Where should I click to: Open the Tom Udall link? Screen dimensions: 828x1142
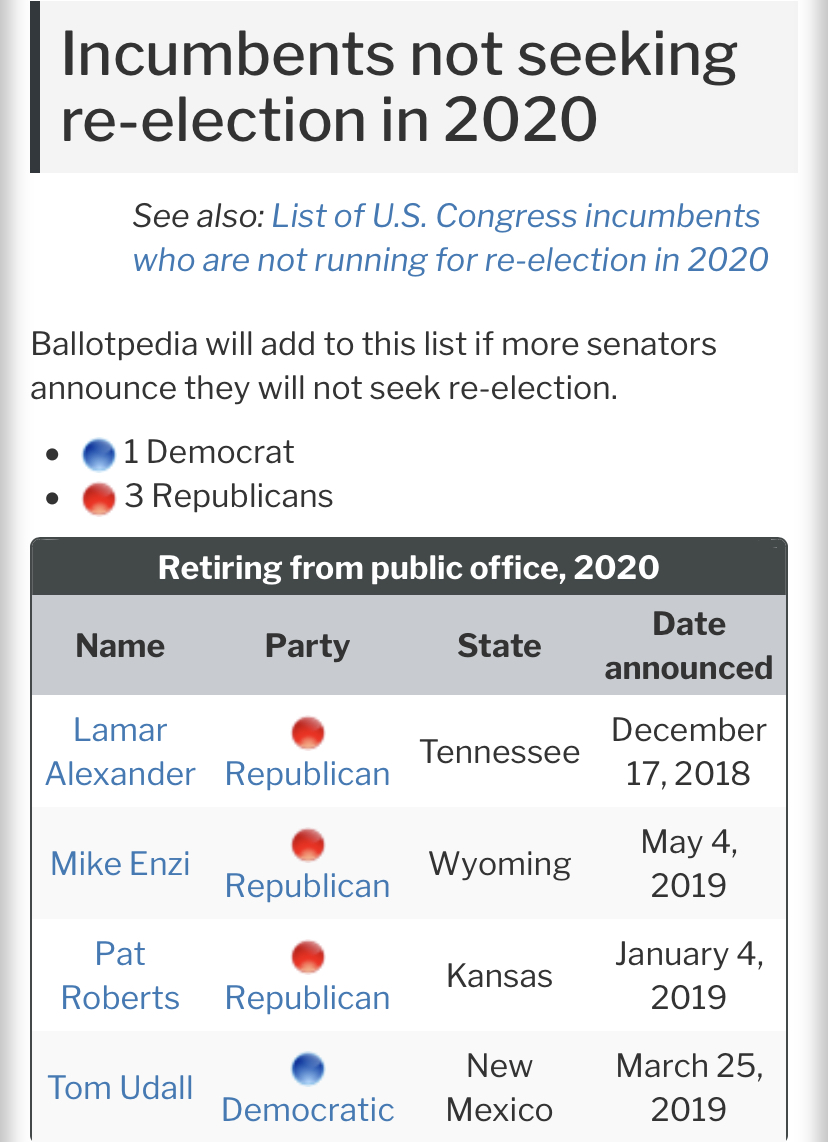120,1088
